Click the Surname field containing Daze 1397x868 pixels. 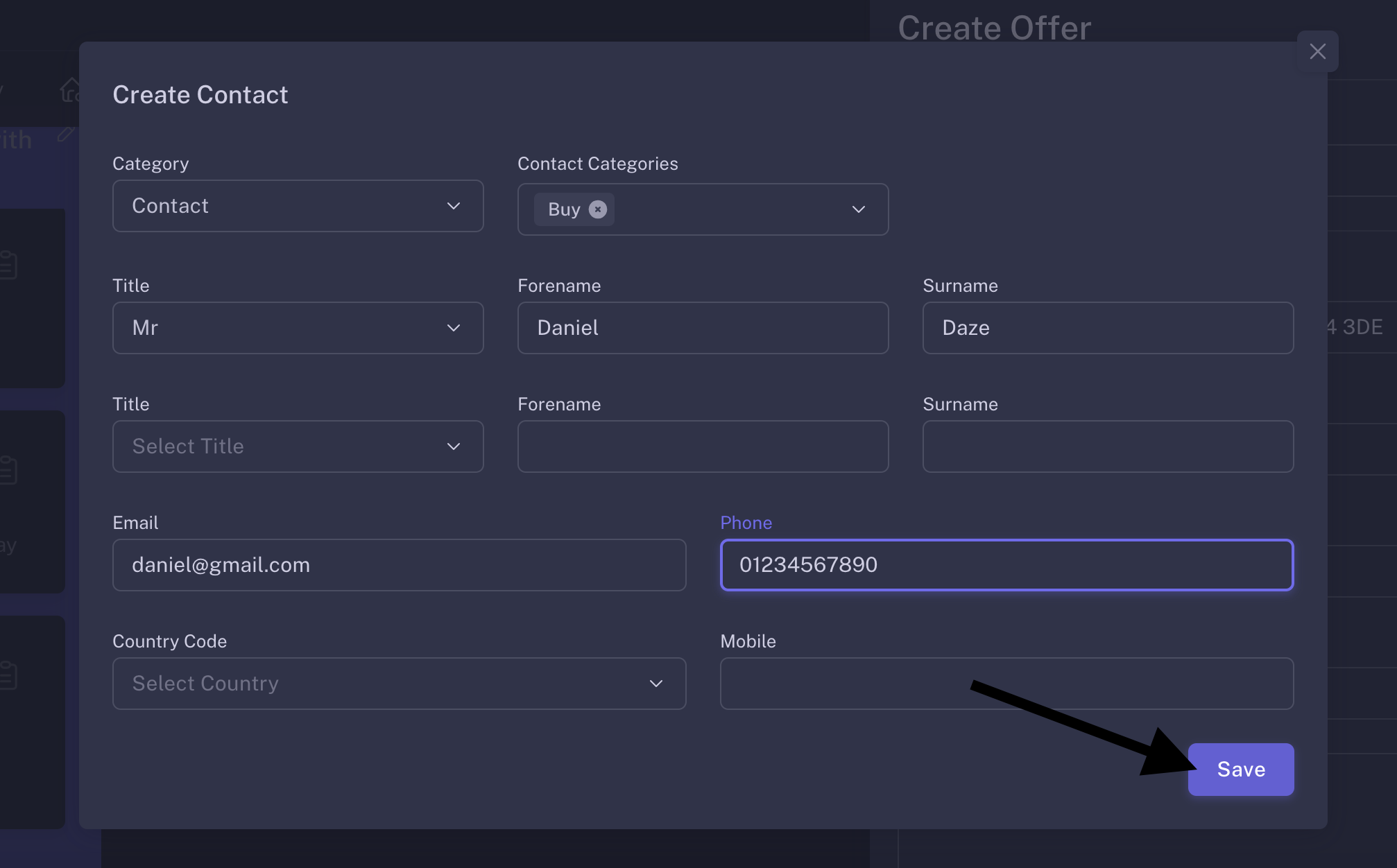click(1108, 328)
